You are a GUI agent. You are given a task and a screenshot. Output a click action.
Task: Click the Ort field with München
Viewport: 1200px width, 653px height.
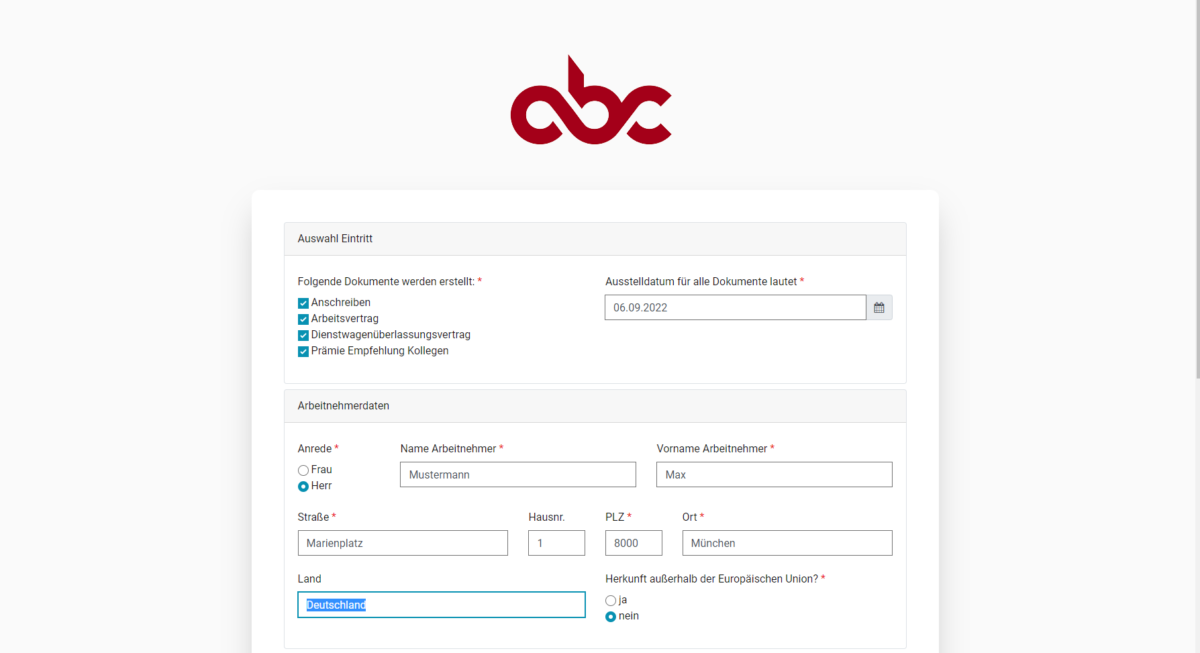tap(788, 543)
